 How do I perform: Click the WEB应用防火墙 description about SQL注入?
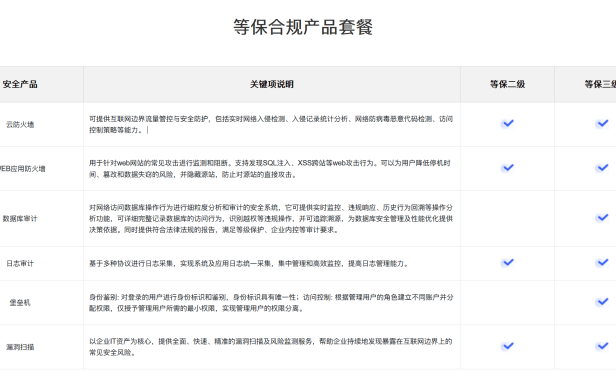pyautogui.click(x=270, y=169)
